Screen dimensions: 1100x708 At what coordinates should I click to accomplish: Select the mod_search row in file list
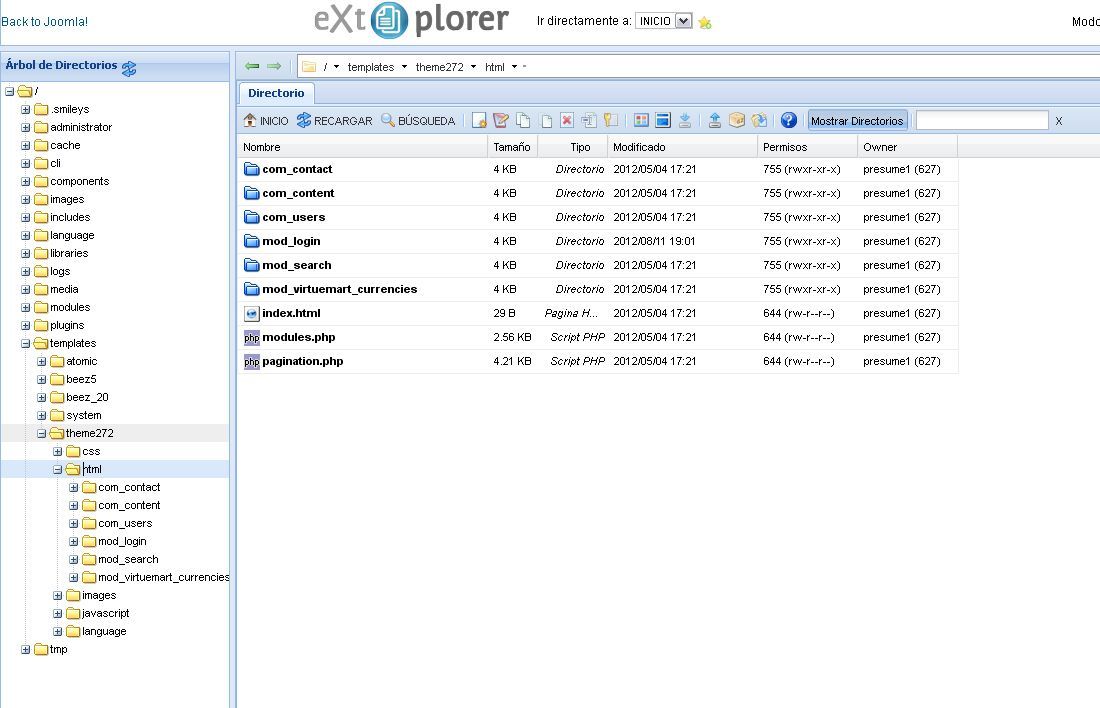597,265
